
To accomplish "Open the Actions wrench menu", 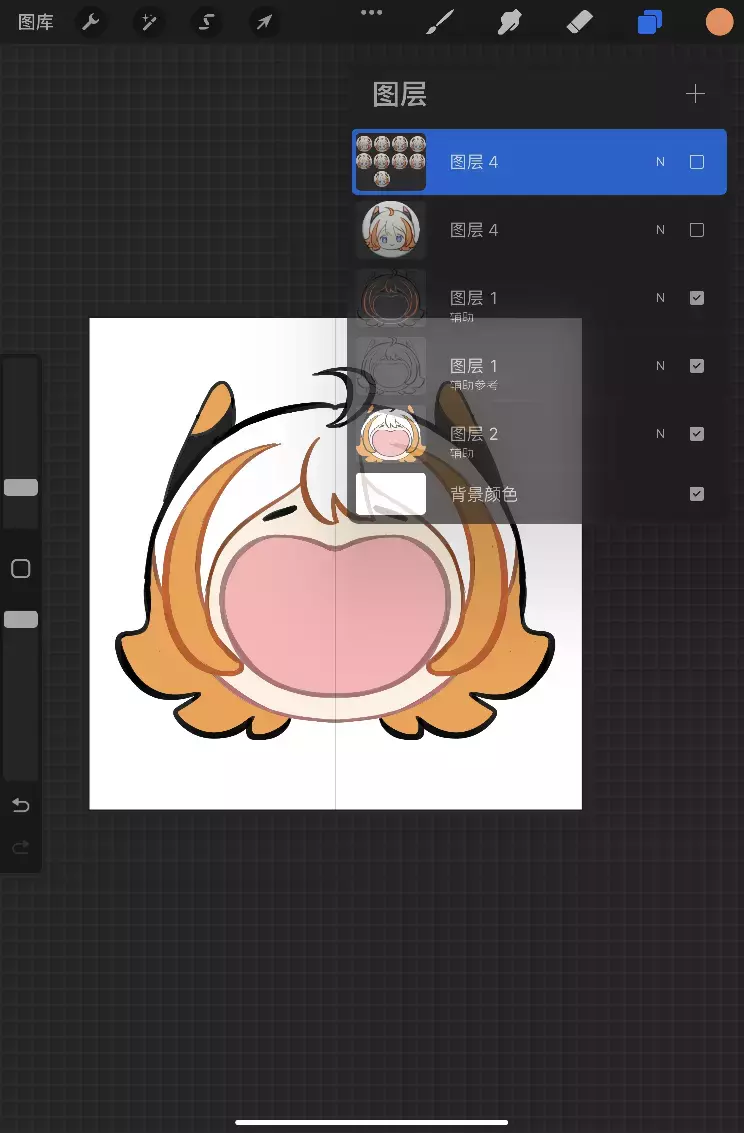I will coord(90,22).
